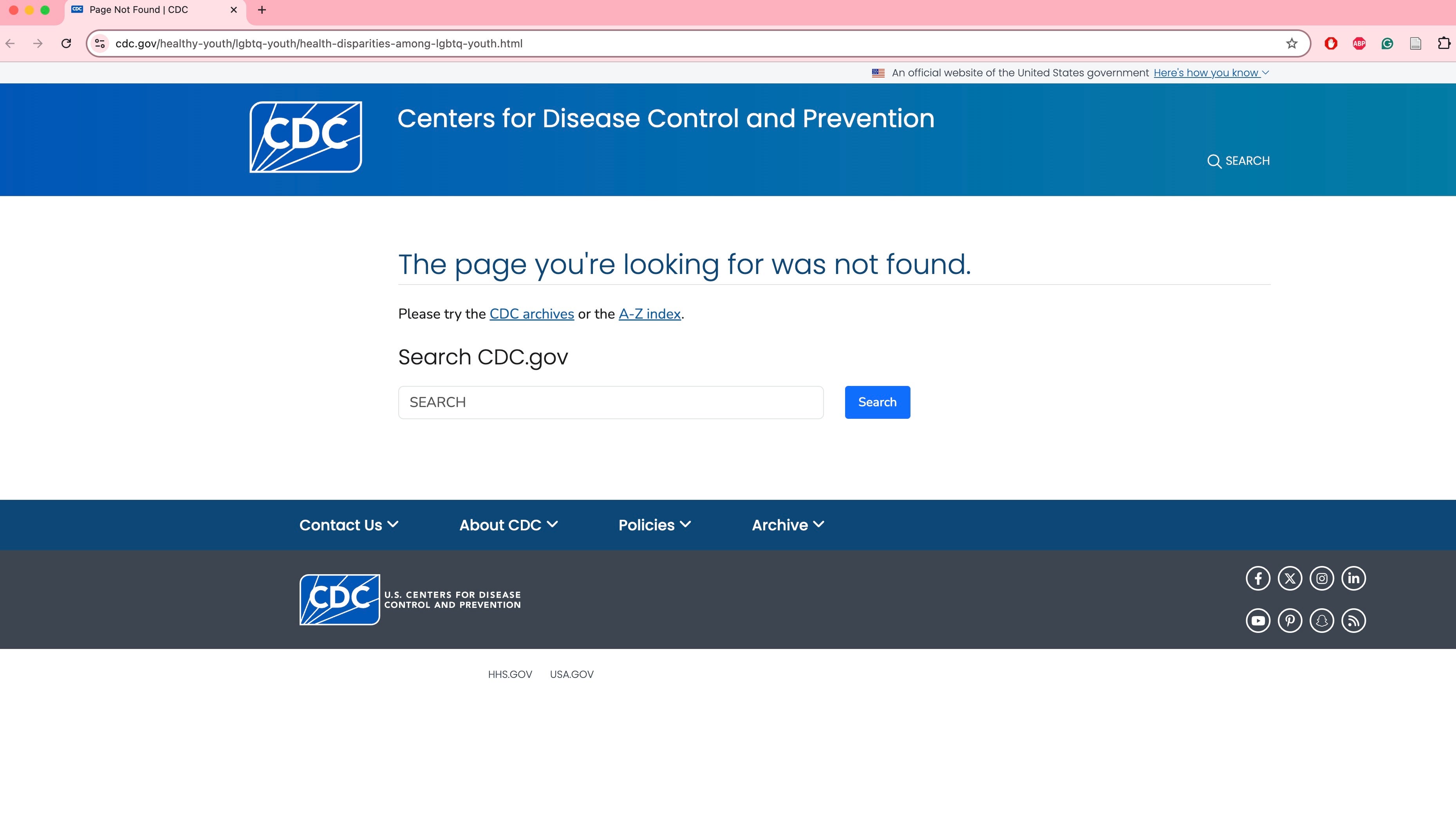Open the red shield extension icon

[1331, 44]
